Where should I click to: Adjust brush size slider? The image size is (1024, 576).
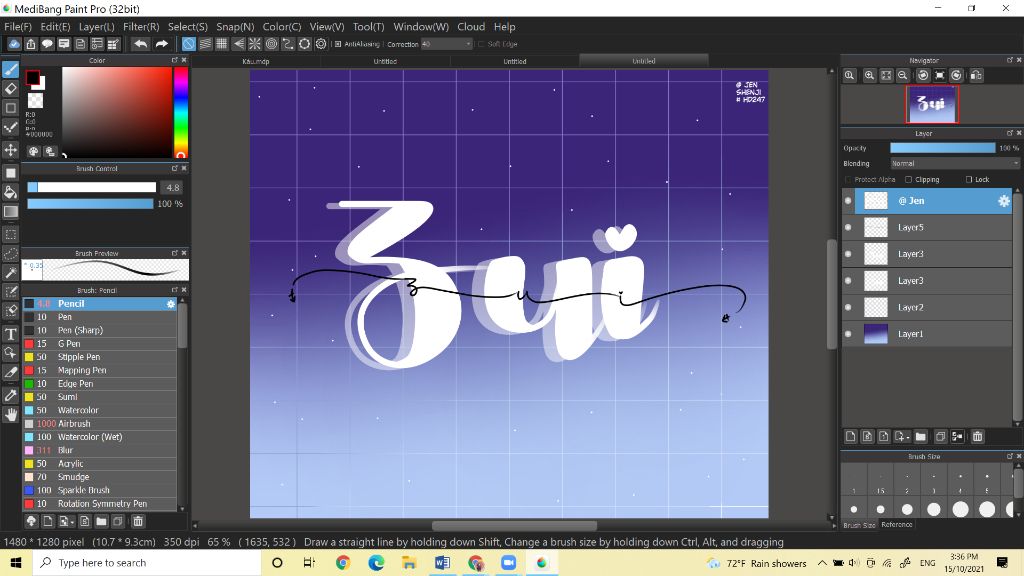click(x=91, y=187)
